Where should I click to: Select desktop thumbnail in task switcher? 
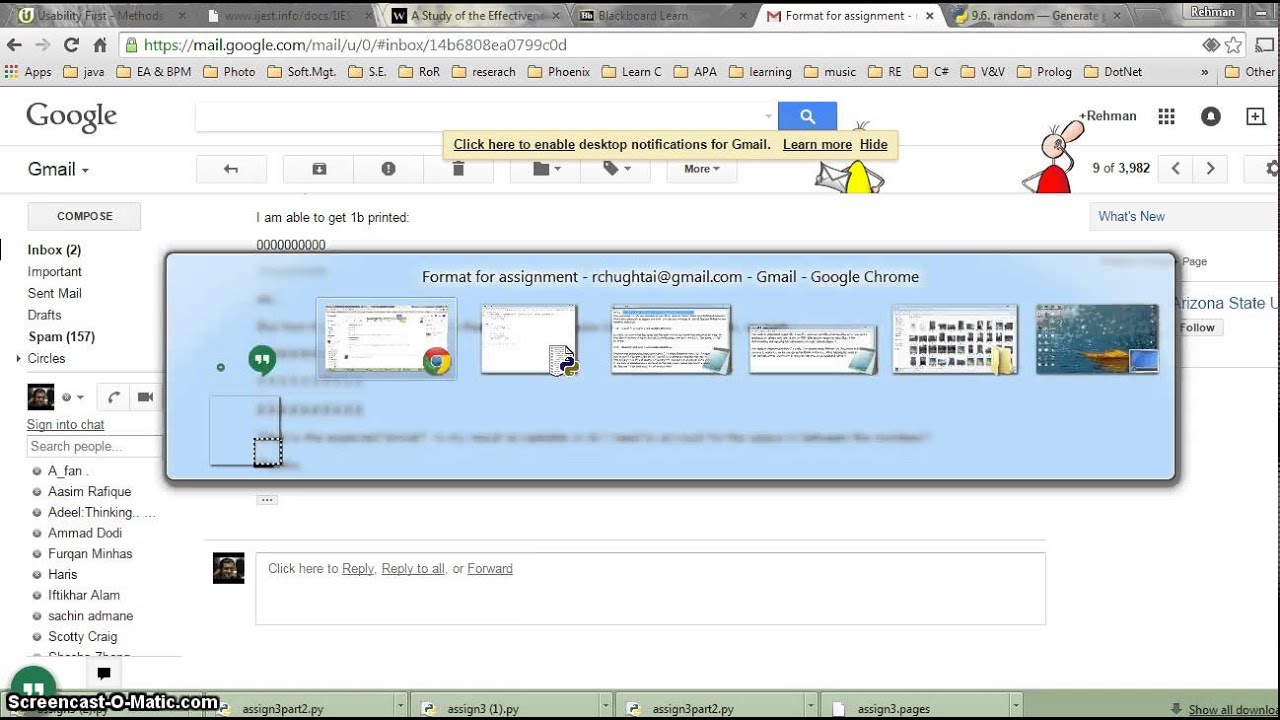click(1097, 340)
